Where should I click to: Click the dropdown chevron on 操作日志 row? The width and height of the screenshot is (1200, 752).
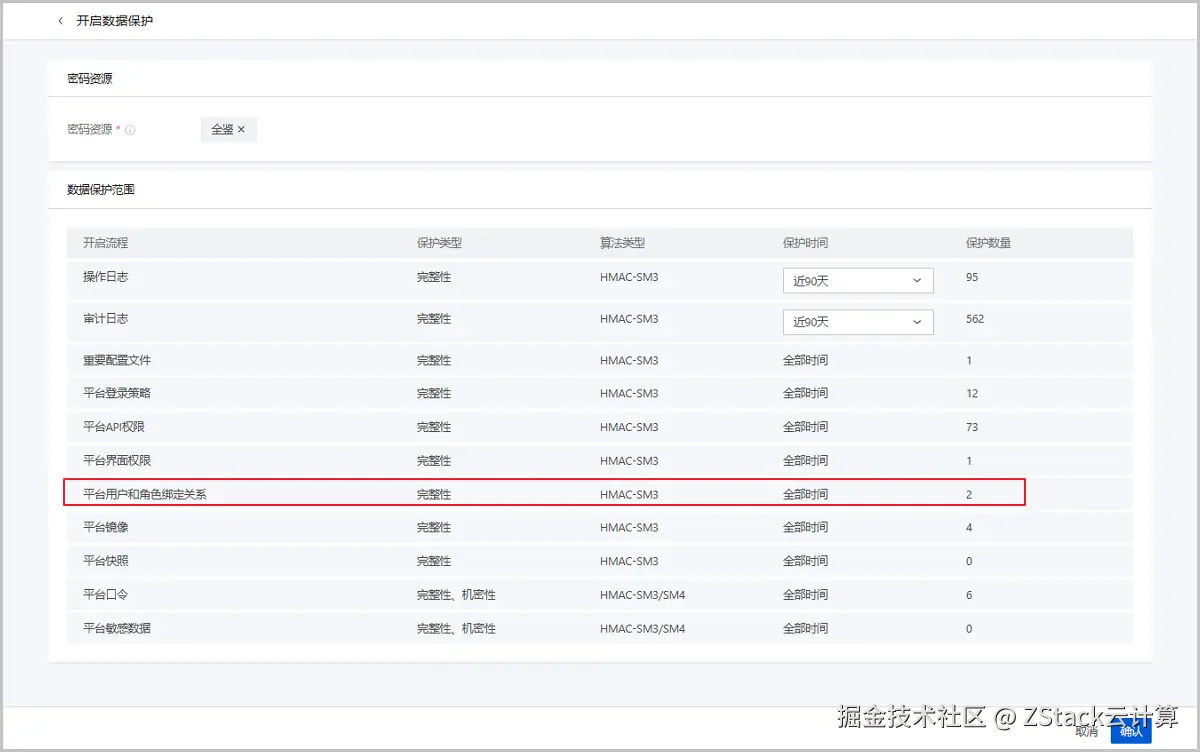(918, 280)
